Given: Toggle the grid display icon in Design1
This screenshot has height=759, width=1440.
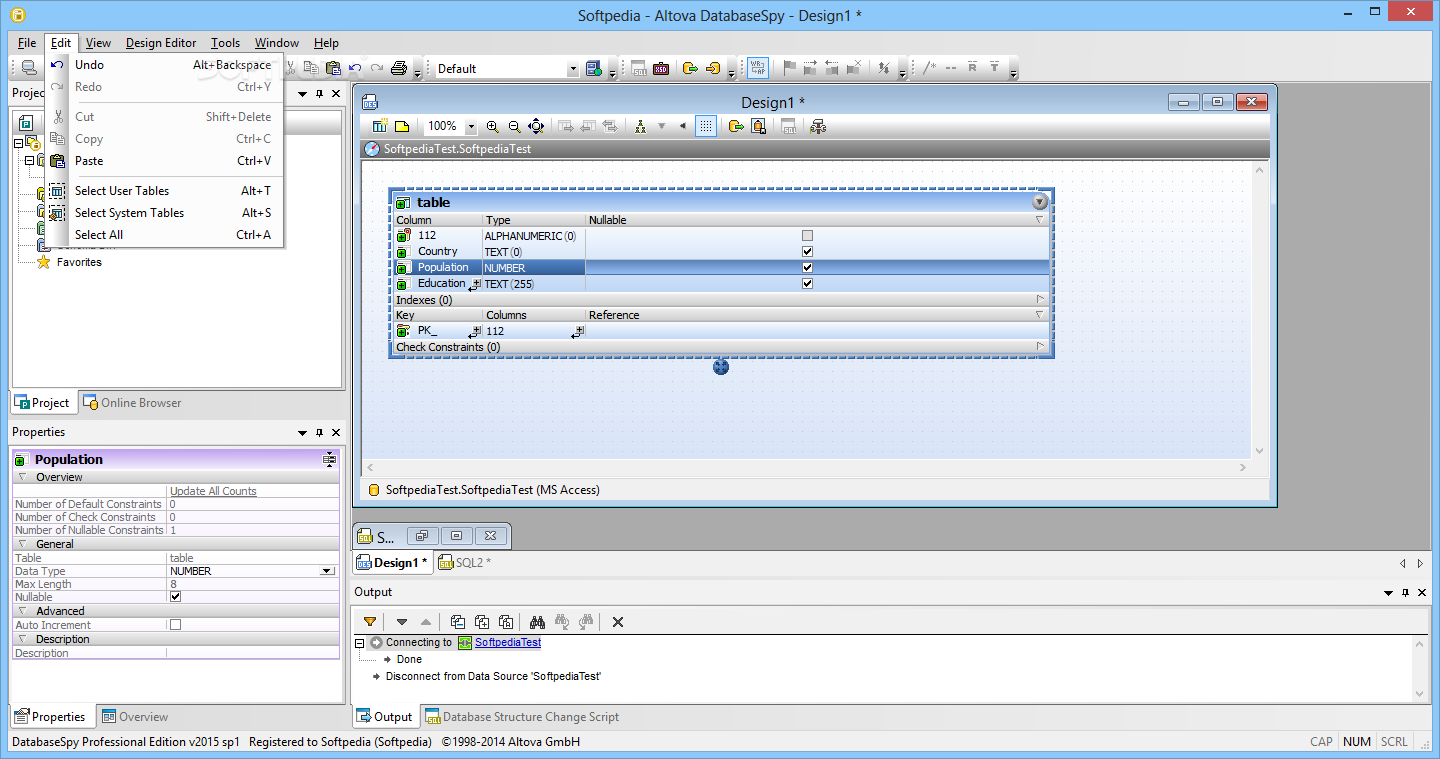Looking at the screenshot, I should 706,126.
